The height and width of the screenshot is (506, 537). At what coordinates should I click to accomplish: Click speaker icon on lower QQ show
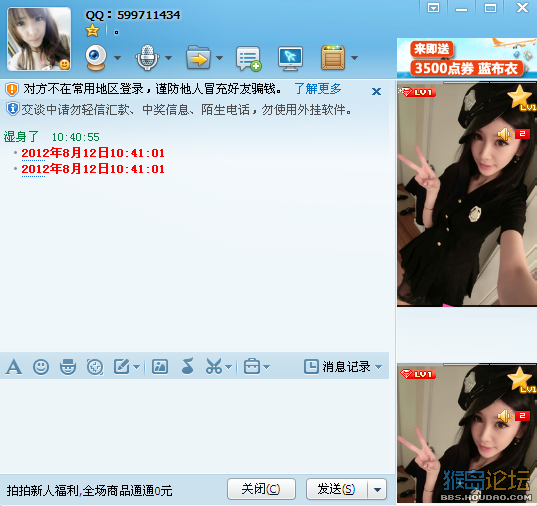(x=504, y=416)
